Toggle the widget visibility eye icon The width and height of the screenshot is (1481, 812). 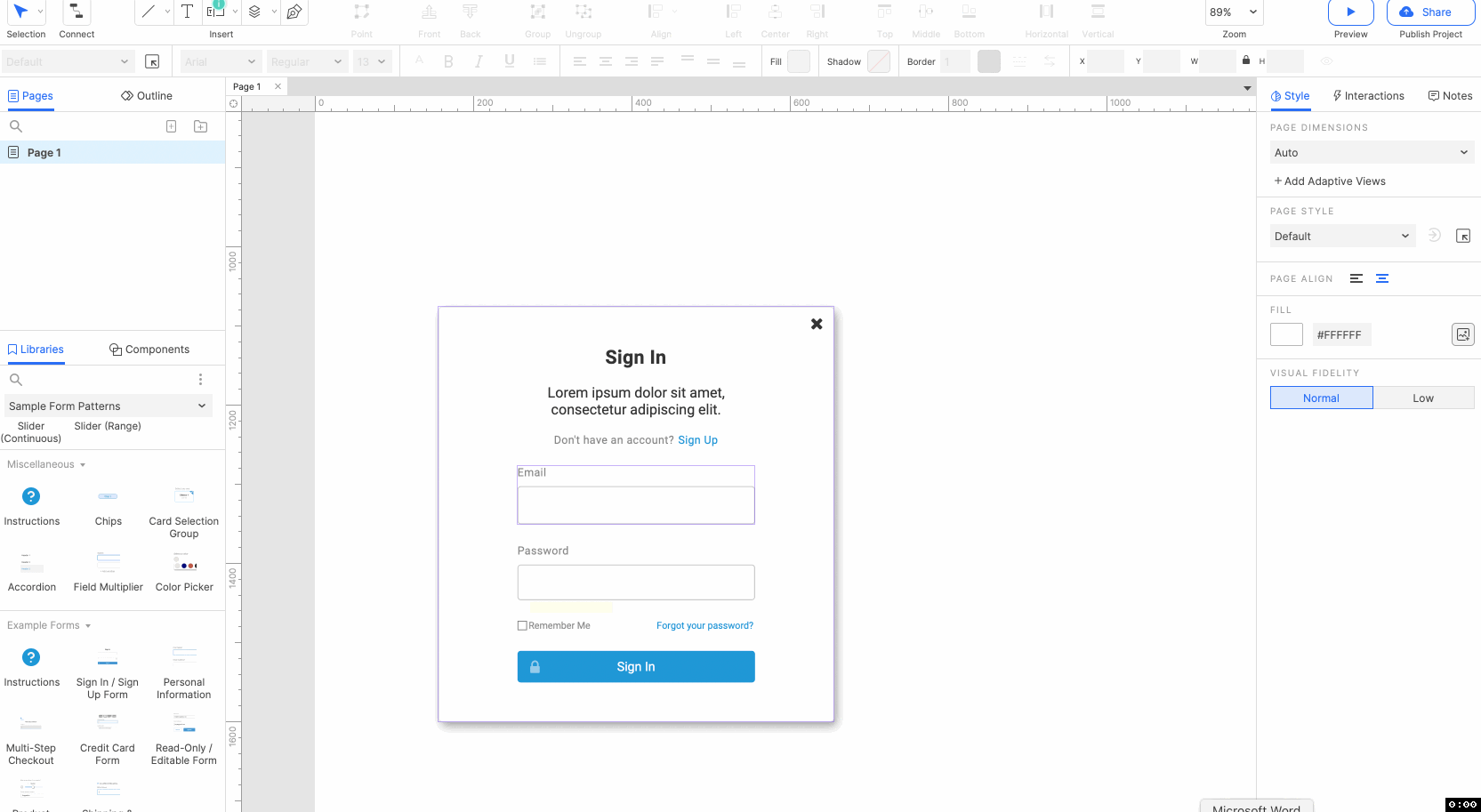click(x=1326, y=61)
